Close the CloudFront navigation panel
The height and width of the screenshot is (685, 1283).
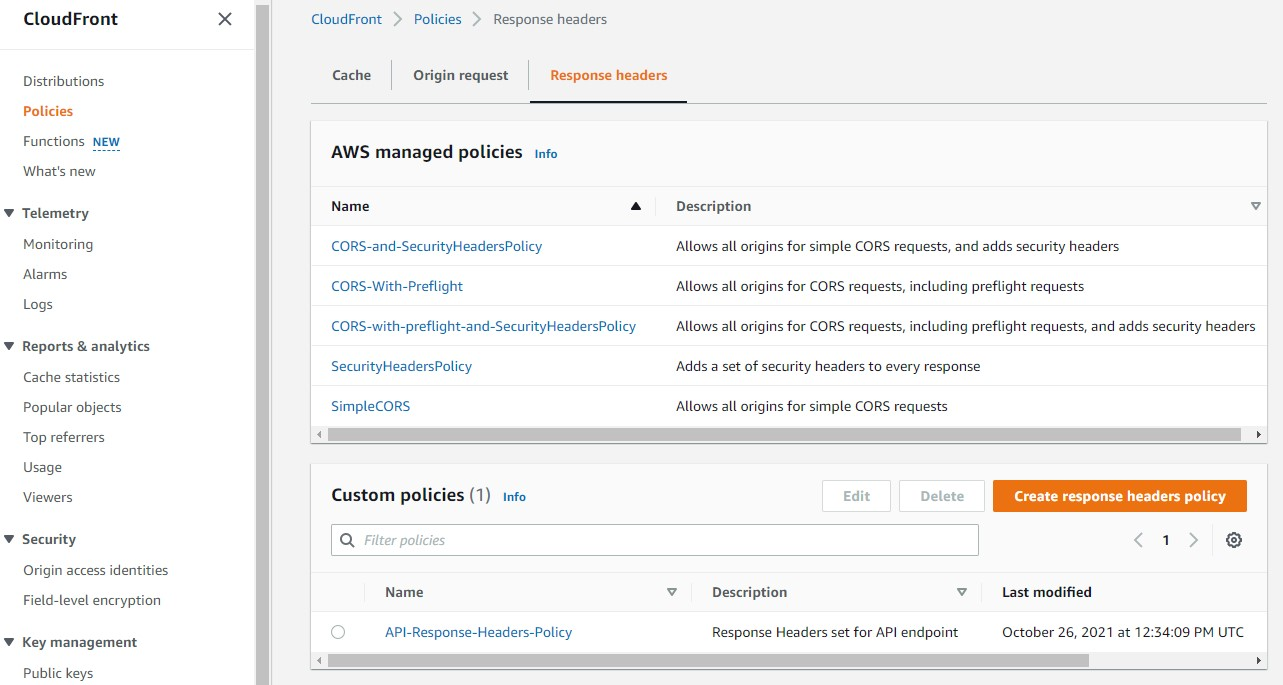pyautogui.click(x=225, y=19)
